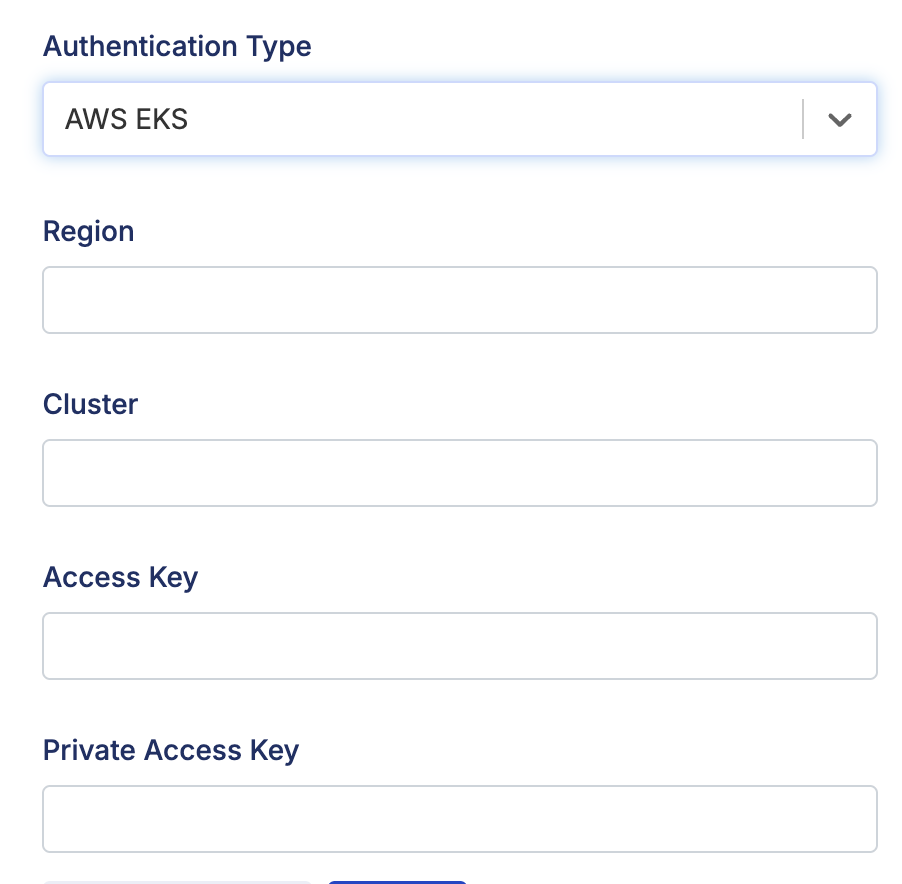
Task: Click the Access Key label text
Action: coord(120,577)
